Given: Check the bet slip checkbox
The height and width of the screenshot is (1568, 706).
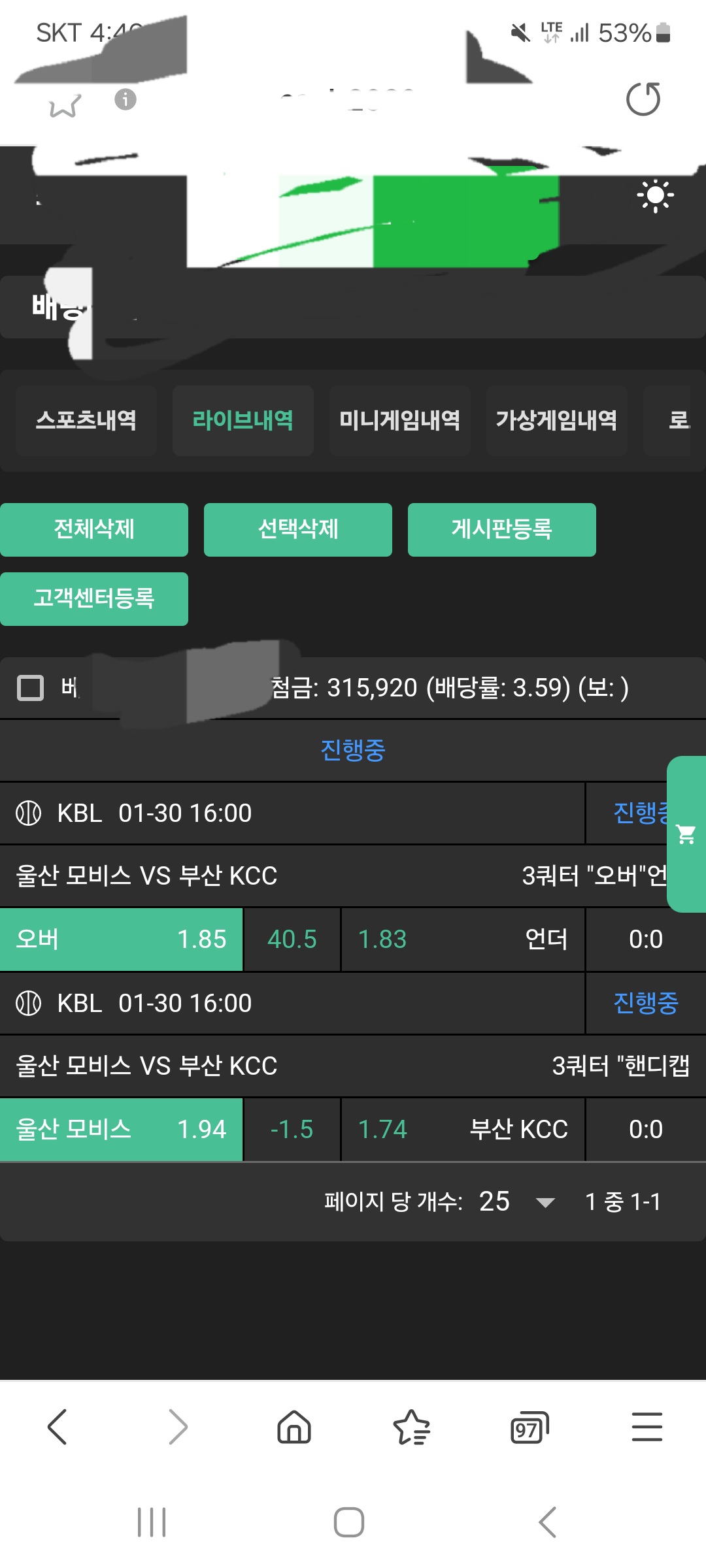Looking at the screenshot, I should tap(30, 688).
